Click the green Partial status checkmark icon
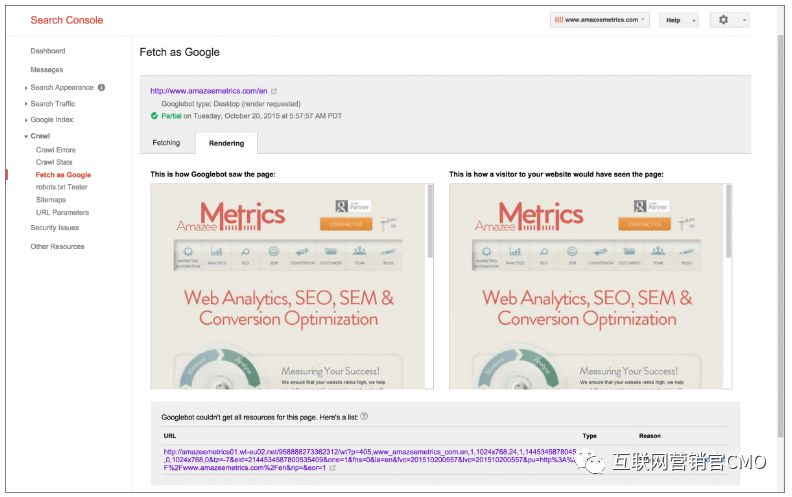Screen dimensions: 792x497 pyautogui.click(x=154, y=115)
